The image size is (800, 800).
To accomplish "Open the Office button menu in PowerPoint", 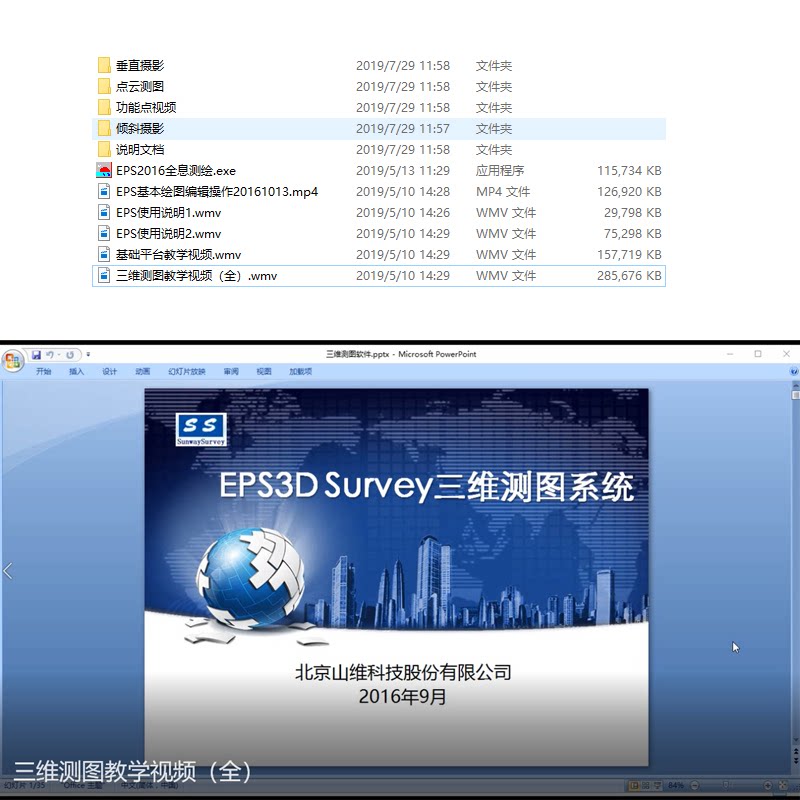I will click(12, 361).
